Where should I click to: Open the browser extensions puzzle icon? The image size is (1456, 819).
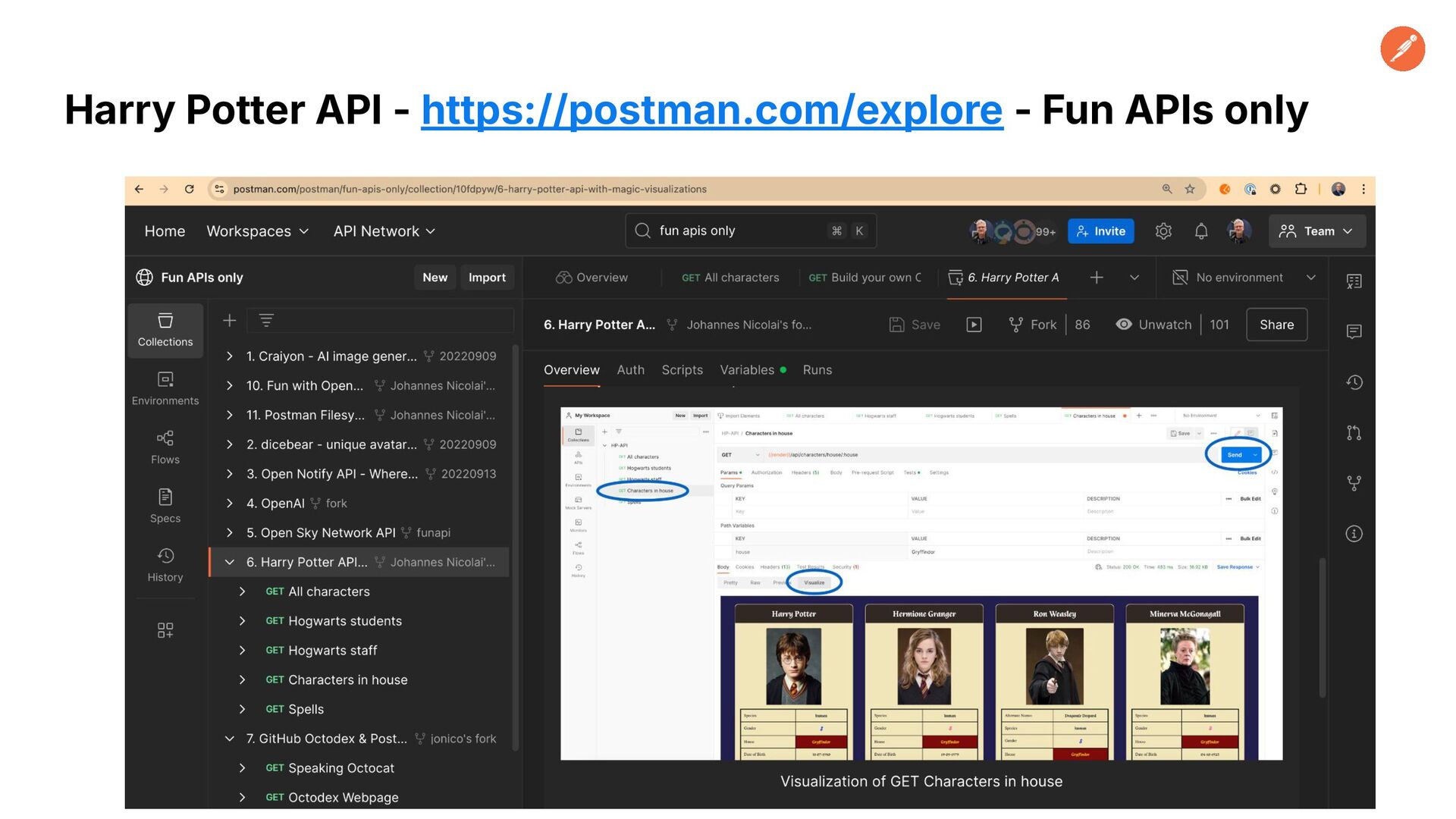(1301, 189)
